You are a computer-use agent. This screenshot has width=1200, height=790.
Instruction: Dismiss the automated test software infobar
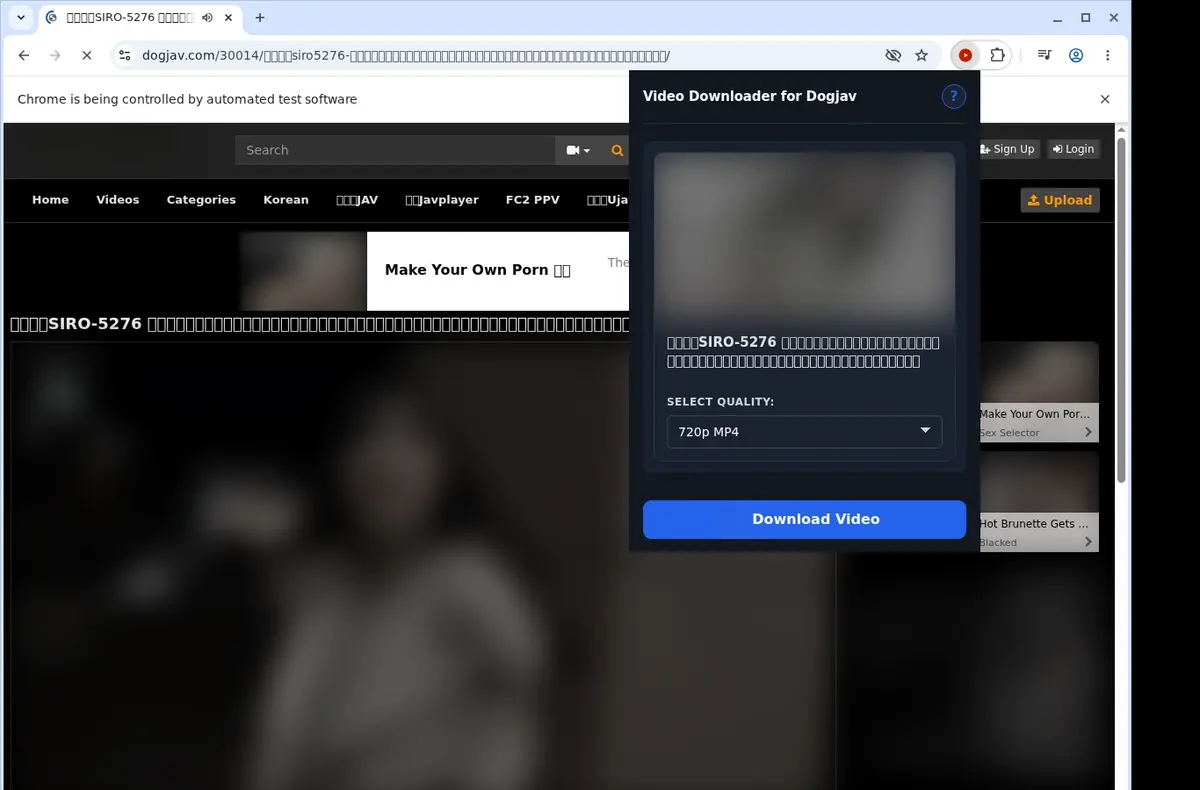1105,99
